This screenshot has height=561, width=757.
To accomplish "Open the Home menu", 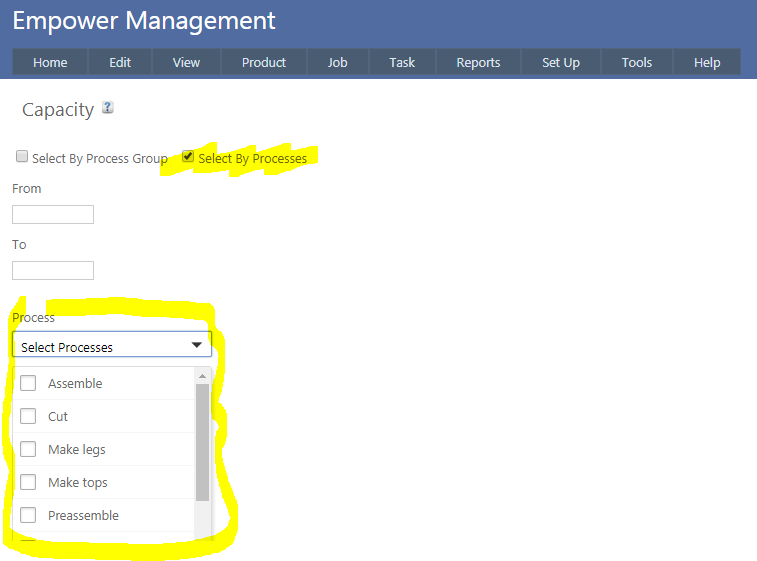I will click(x=50, y=62).
